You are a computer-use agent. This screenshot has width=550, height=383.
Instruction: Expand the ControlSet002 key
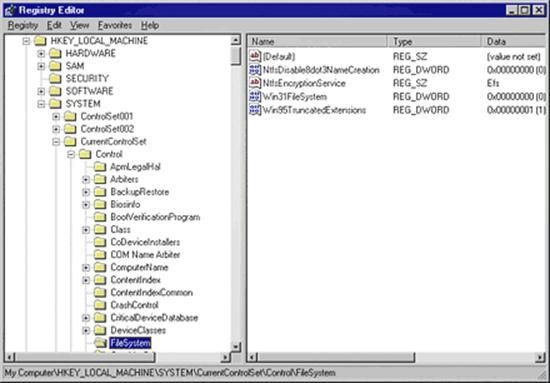[x=56, y=129]
